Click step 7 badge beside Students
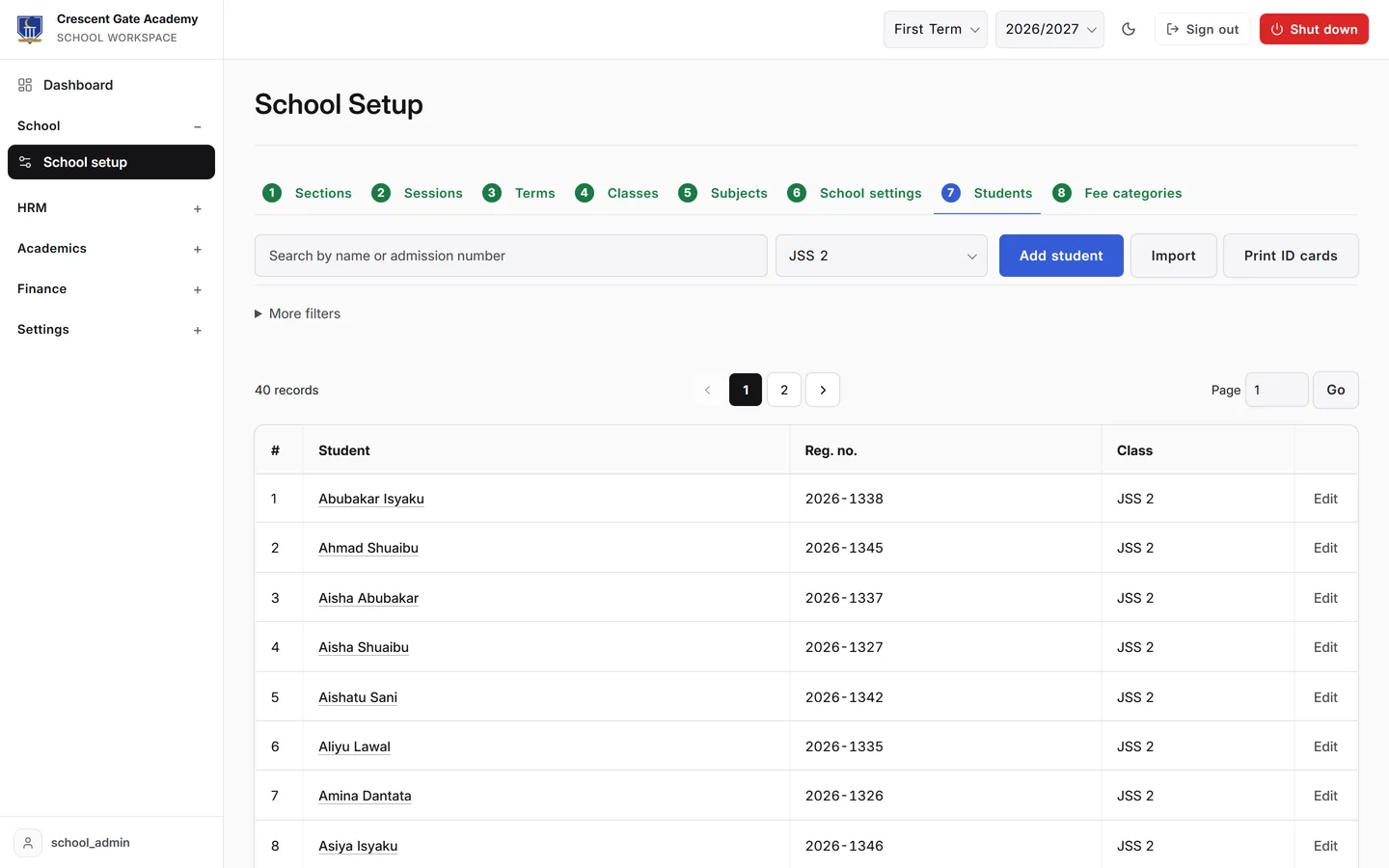1389x868 pixels. click(x=951, y=193)
